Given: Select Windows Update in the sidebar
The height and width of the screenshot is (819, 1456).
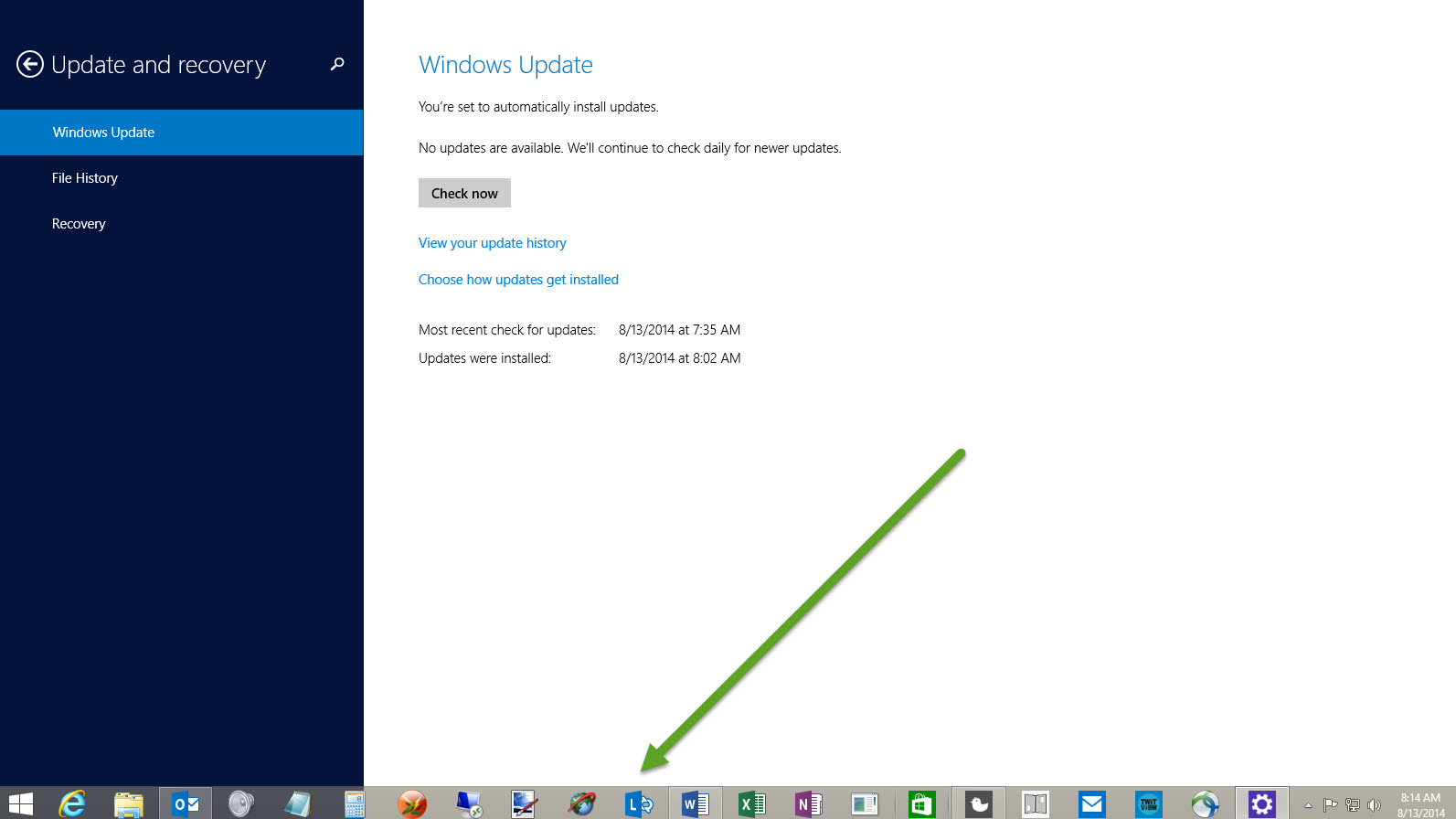Looking at the screenshot, I should (x=103, y=133).
